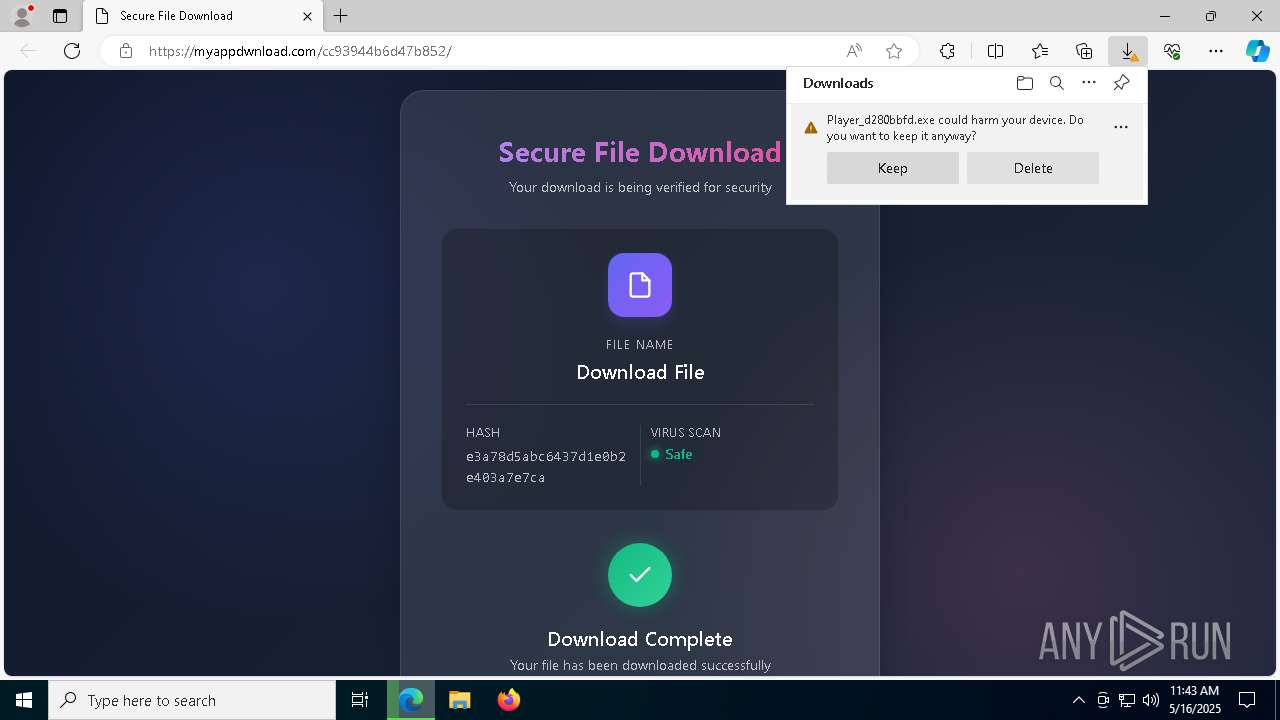Open the Windows Start menu
The image size is (1280, 720).
click(24, 700)
